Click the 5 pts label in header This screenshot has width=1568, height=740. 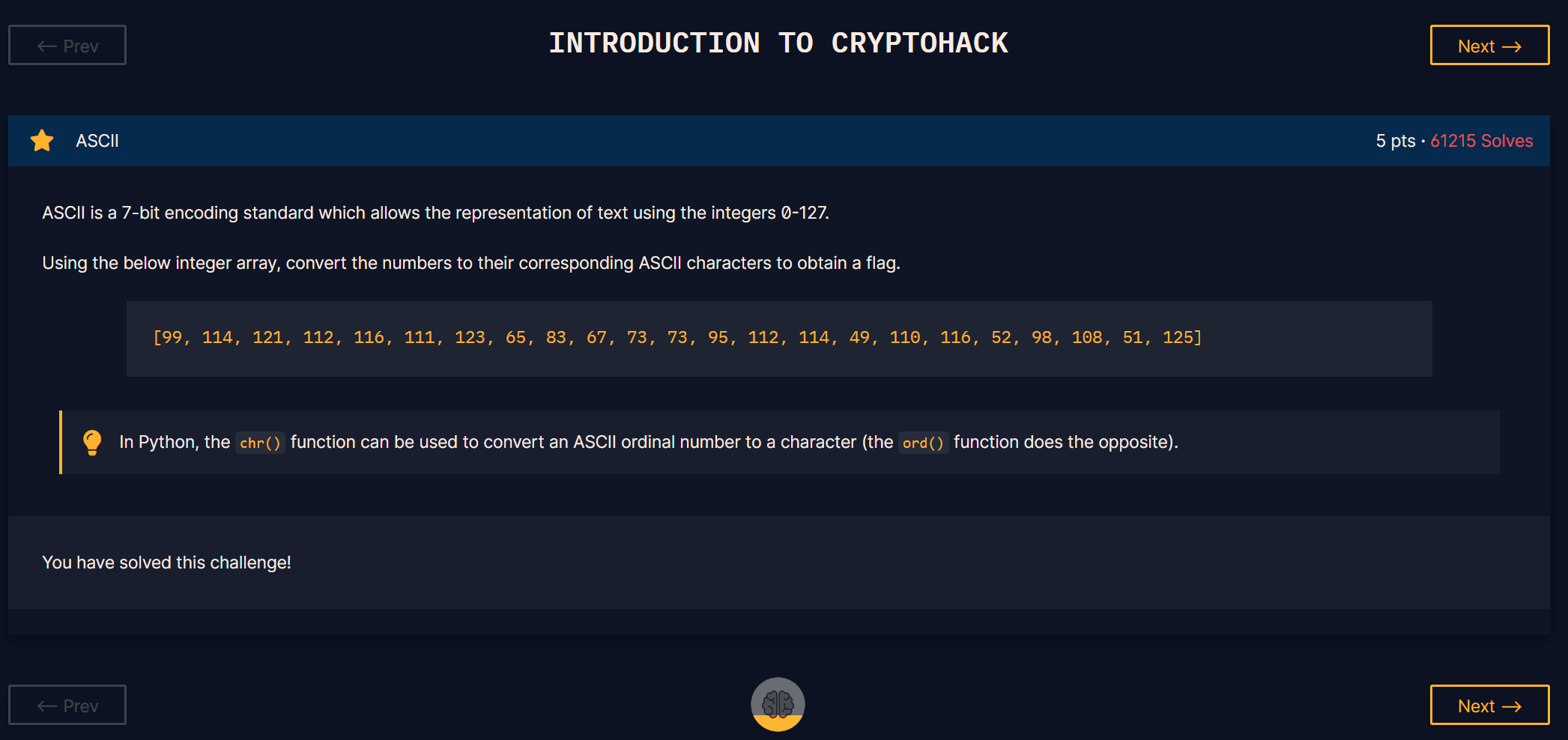pyautogui.click(x=1395, y=141)
